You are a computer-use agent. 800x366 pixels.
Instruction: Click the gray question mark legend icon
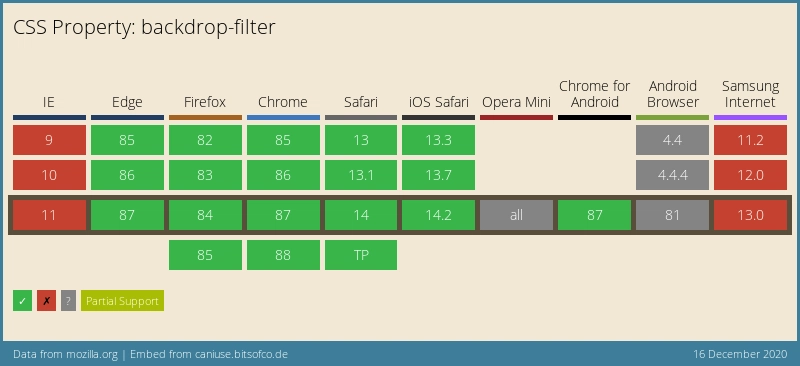point(68,301)
